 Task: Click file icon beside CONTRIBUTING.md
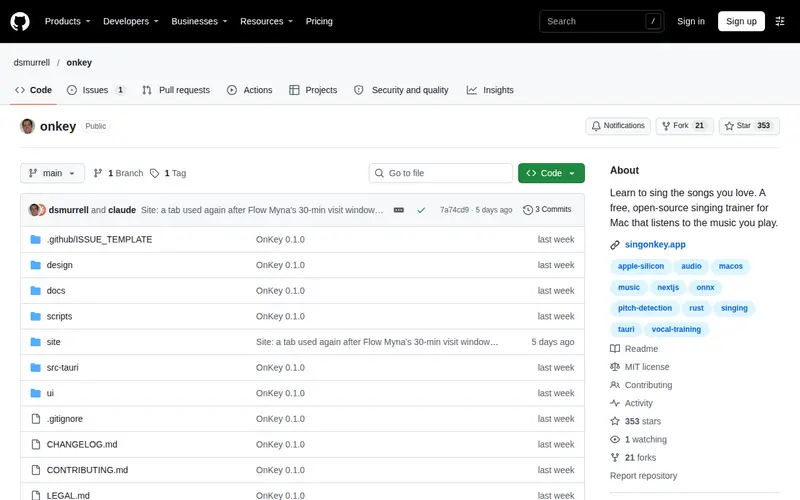36,470
